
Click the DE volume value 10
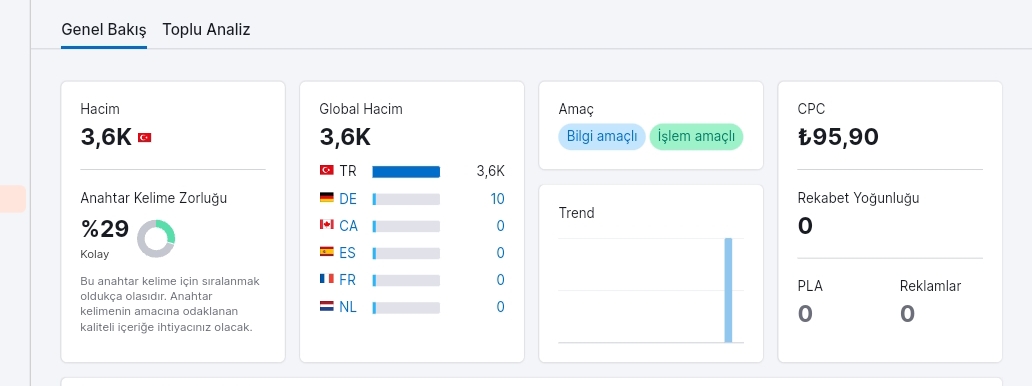point(498,199)
